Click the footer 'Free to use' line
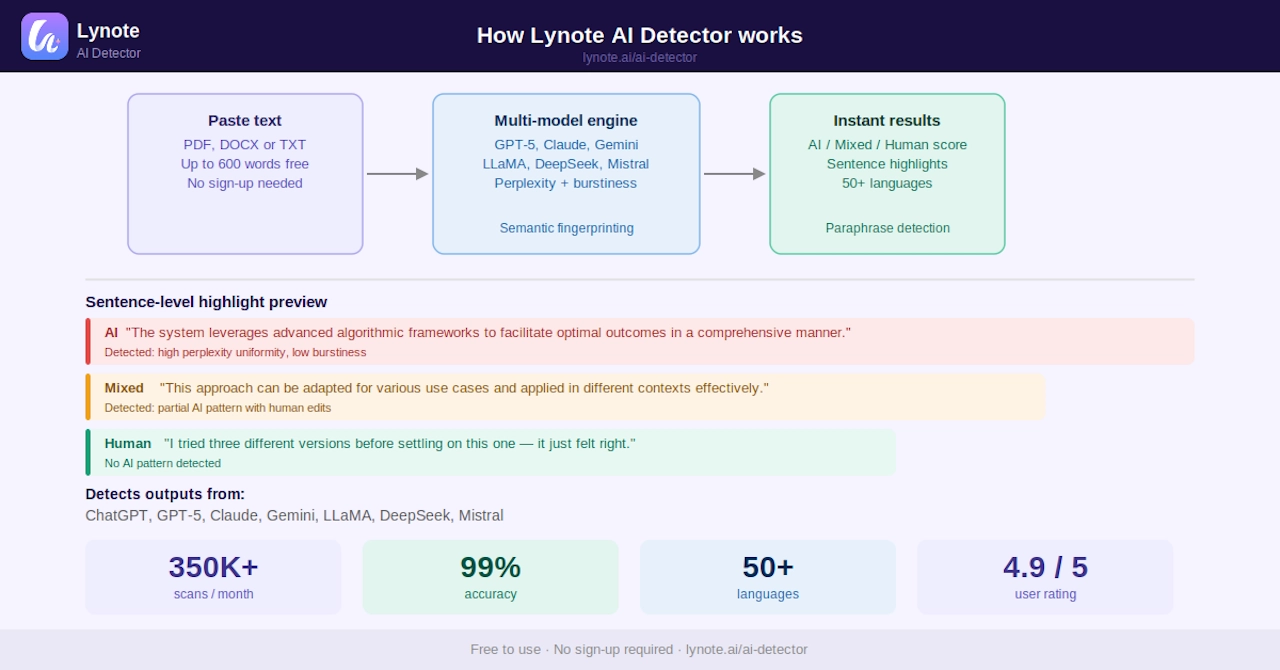The height and width of the screenshot is (670, 1280). tap(639, 649)
